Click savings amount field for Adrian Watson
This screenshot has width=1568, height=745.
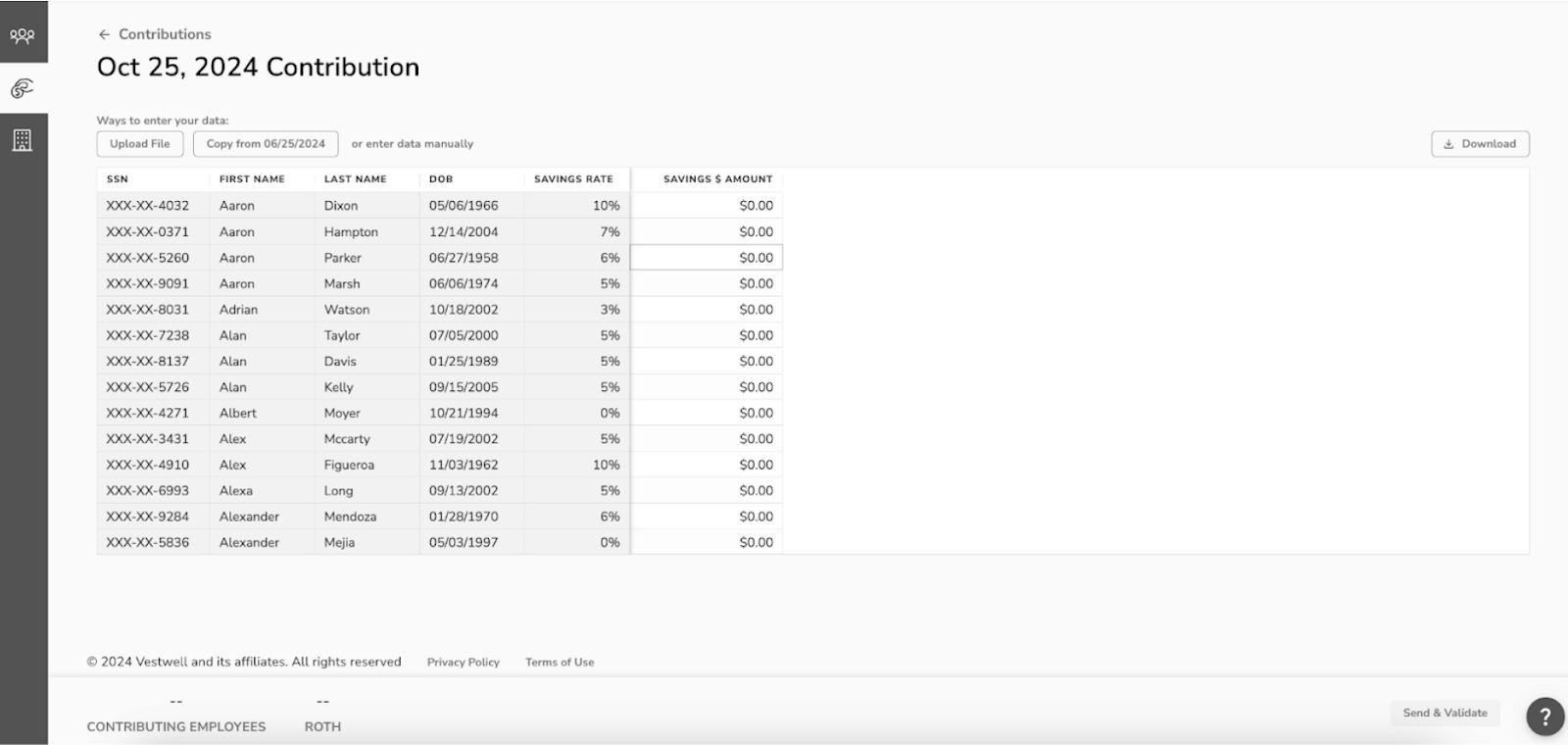tap(707, 310)
